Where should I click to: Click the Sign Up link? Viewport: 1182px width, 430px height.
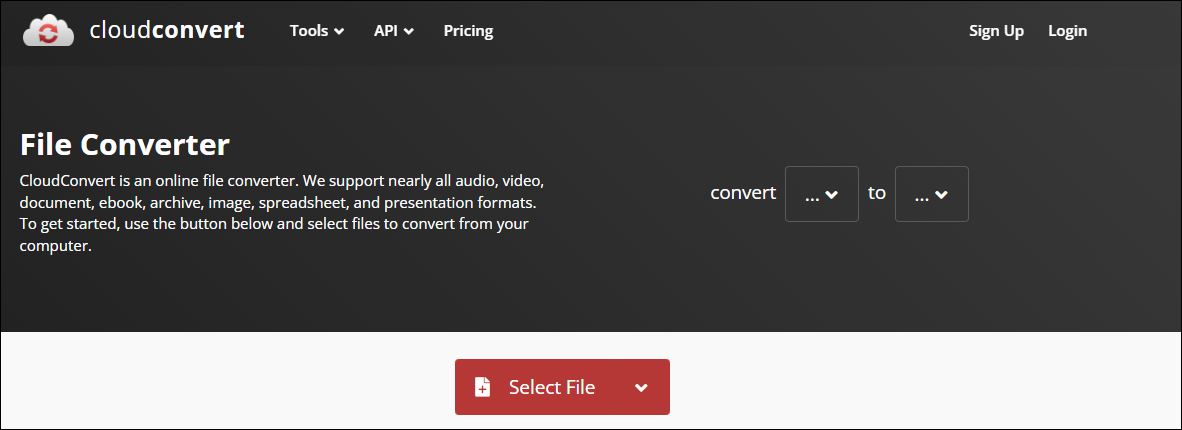coord(996,31)
